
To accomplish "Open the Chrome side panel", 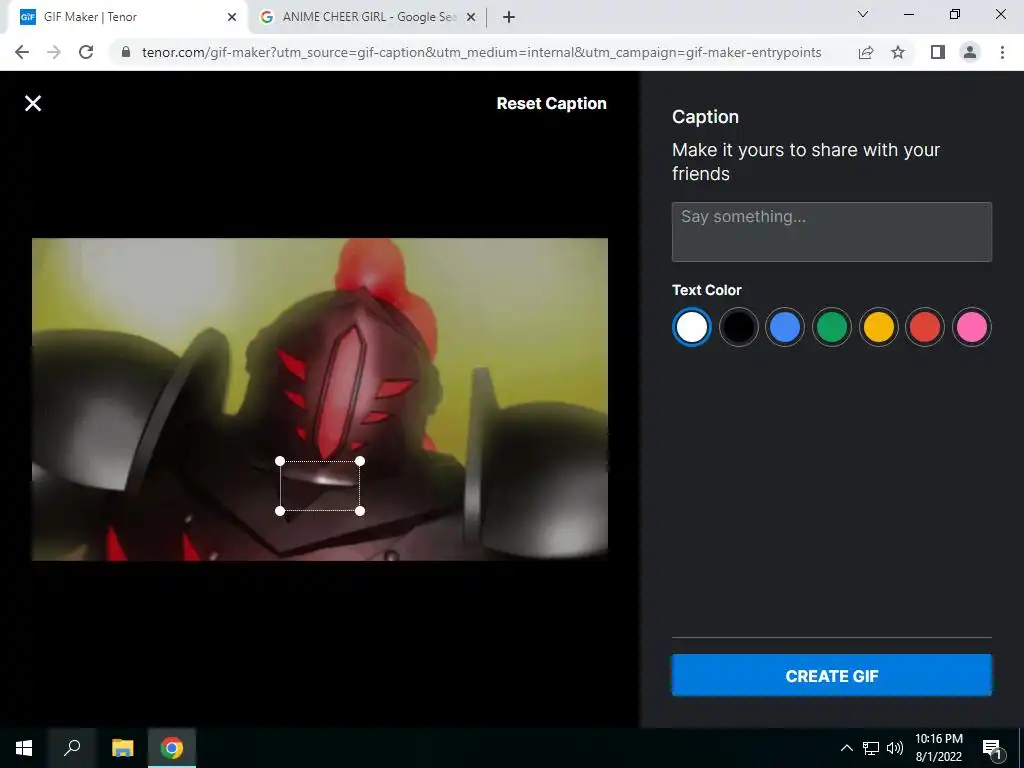I will point(938,52).
